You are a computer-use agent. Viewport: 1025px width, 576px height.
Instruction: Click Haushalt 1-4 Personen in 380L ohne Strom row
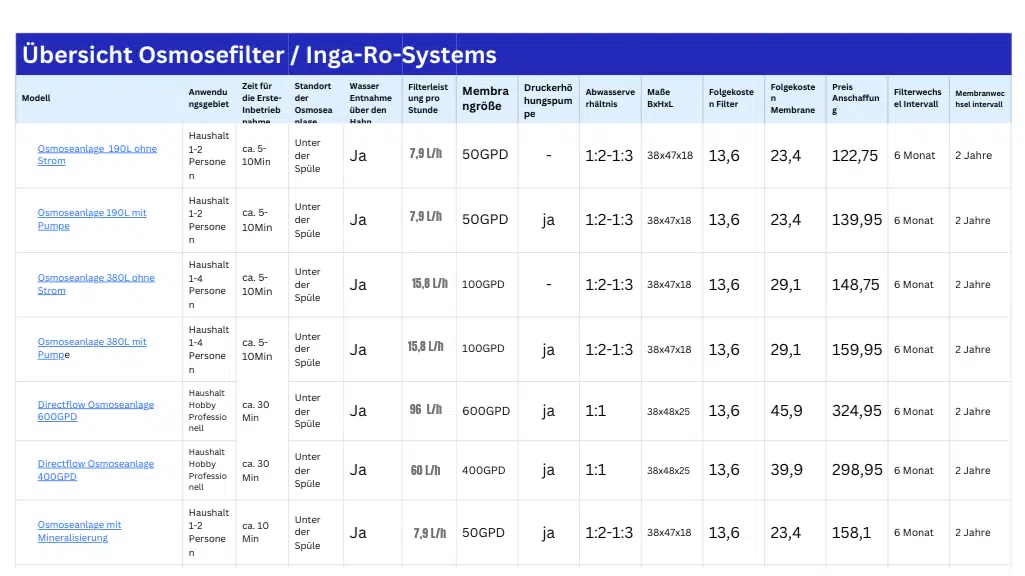209,284
